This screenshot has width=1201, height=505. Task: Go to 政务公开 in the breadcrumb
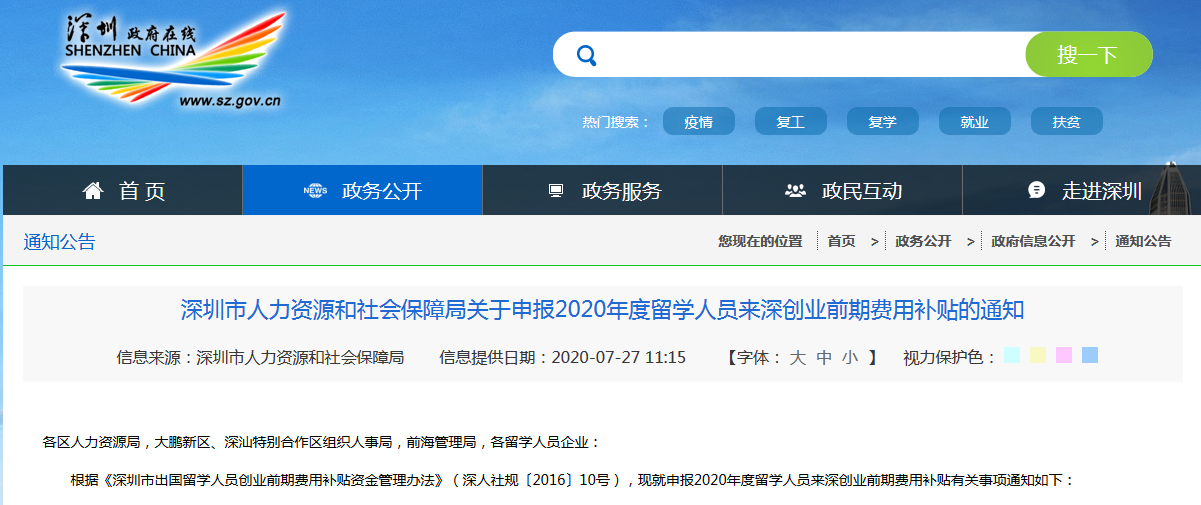click(x=924, y=241)
